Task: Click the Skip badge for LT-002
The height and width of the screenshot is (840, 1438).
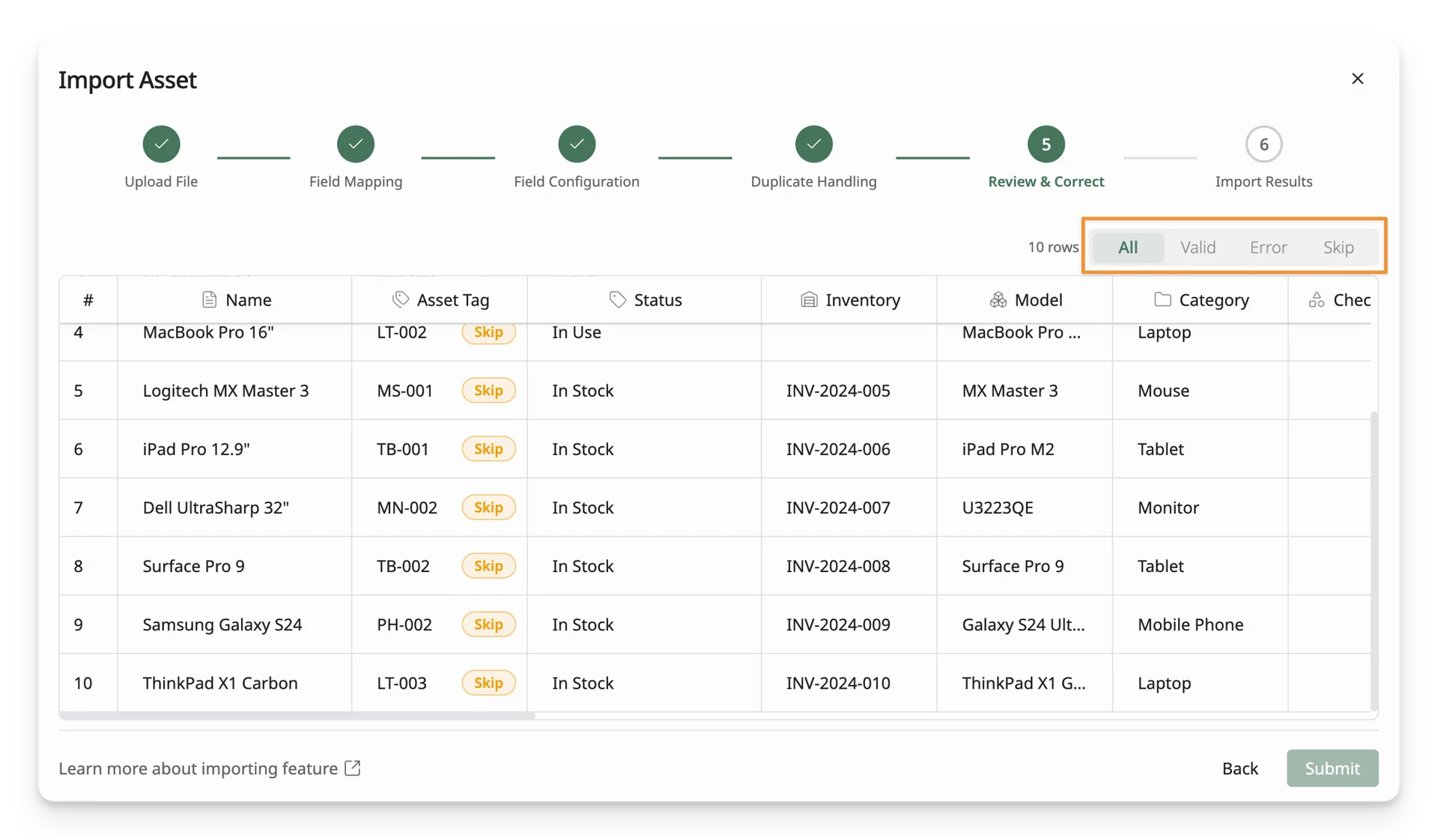Action: click(488, 332)
